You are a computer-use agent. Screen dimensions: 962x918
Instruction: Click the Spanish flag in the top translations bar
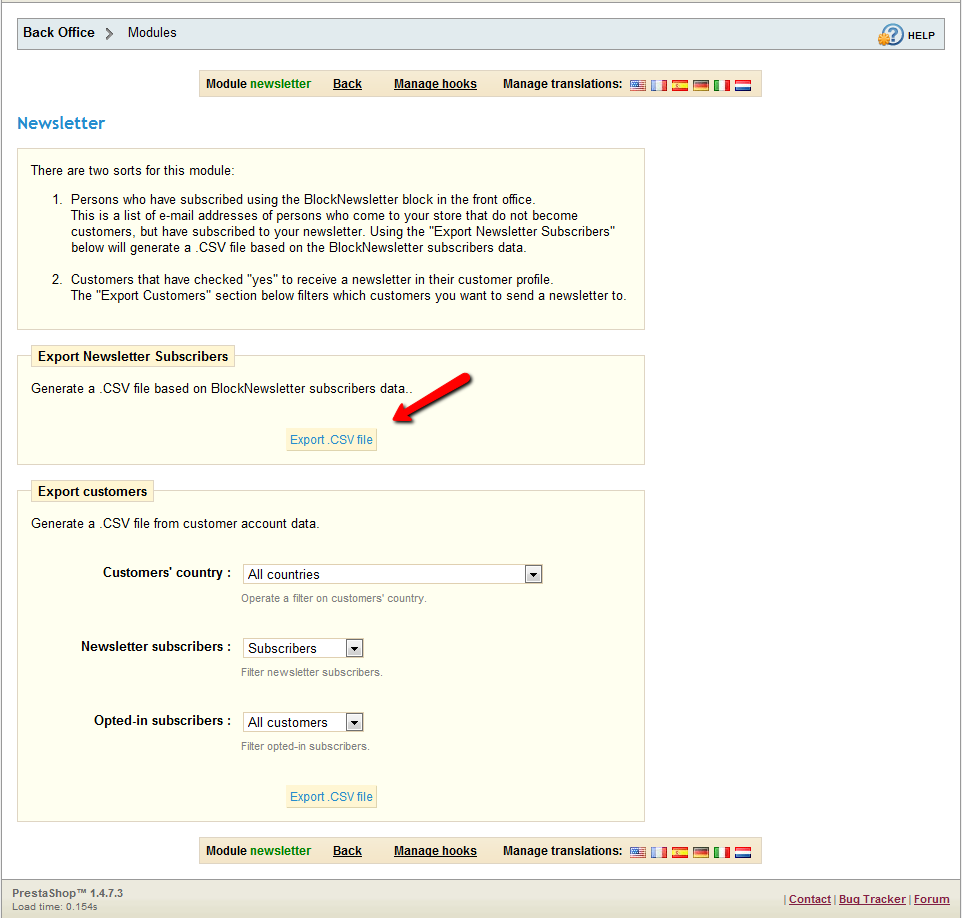680,85
